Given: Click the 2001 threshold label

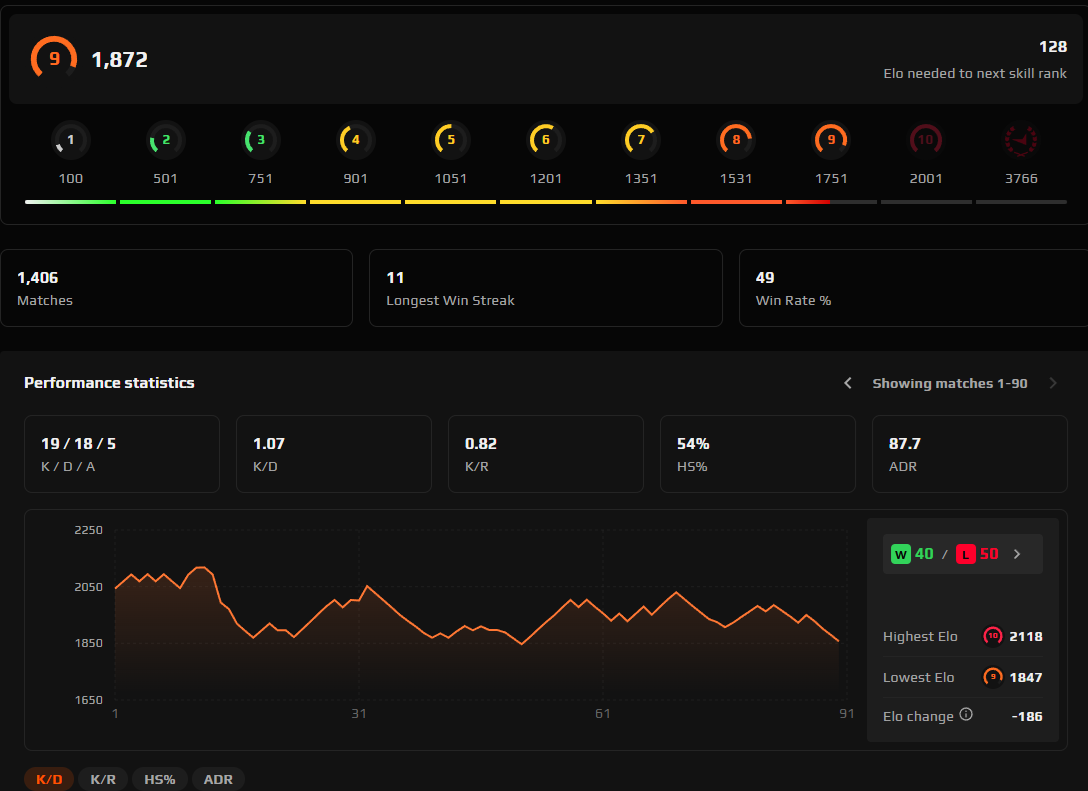Looking at the screenshot, I should click(x=926, y=178).
